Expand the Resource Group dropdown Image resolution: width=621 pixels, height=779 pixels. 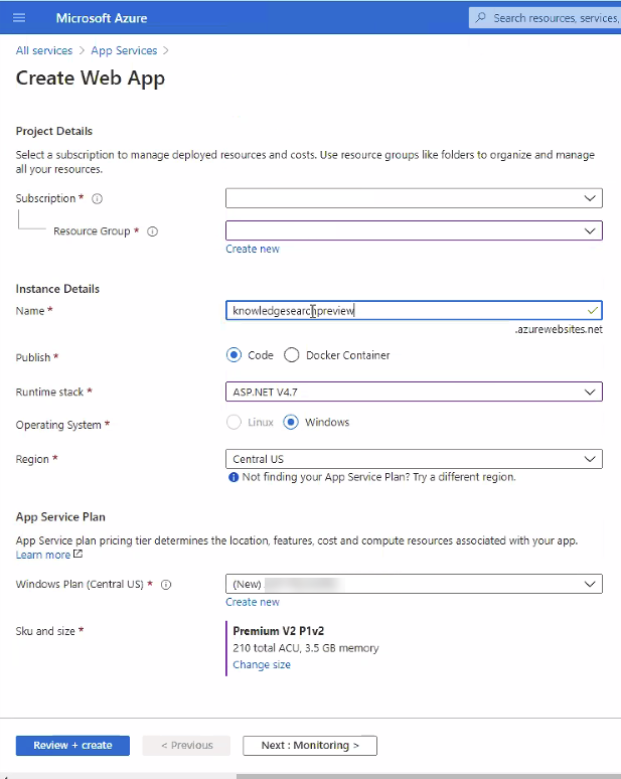point(413,231)
